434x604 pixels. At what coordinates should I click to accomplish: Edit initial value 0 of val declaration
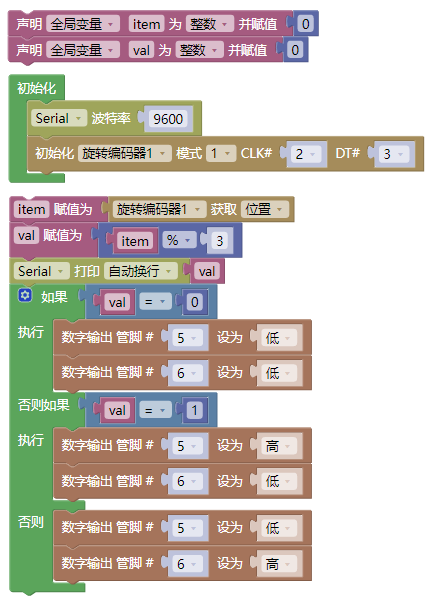coord(295,50)
